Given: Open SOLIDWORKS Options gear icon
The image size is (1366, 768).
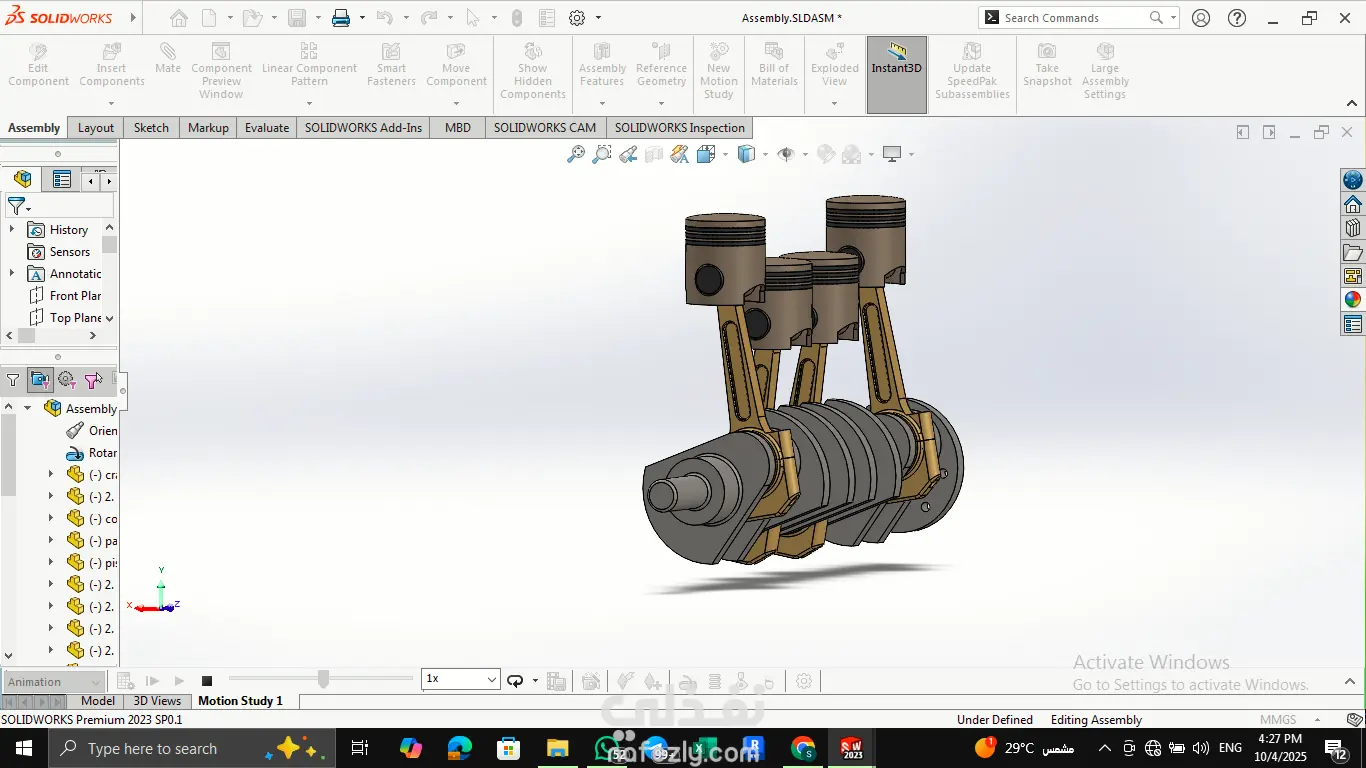Looking at the screenshot, I should [577, 18].
